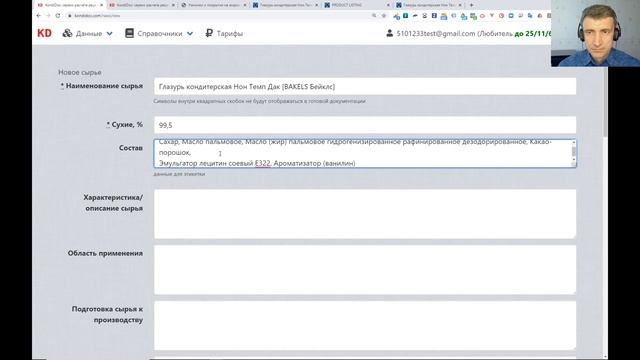Viewport: 640px width, 360px height.
Task: Open the Справочники menu
Action: 159,33
